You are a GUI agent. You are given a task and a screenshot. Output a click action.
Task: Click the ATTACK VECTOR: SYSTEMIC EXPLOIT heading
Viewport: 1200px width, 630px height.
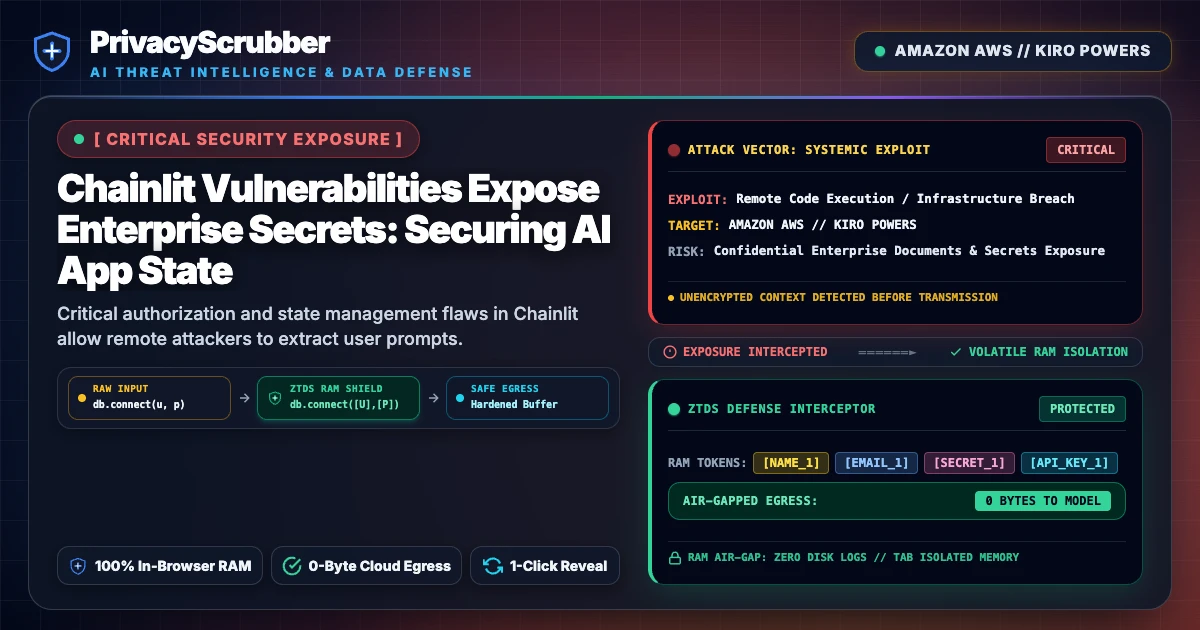click(808, 150)
